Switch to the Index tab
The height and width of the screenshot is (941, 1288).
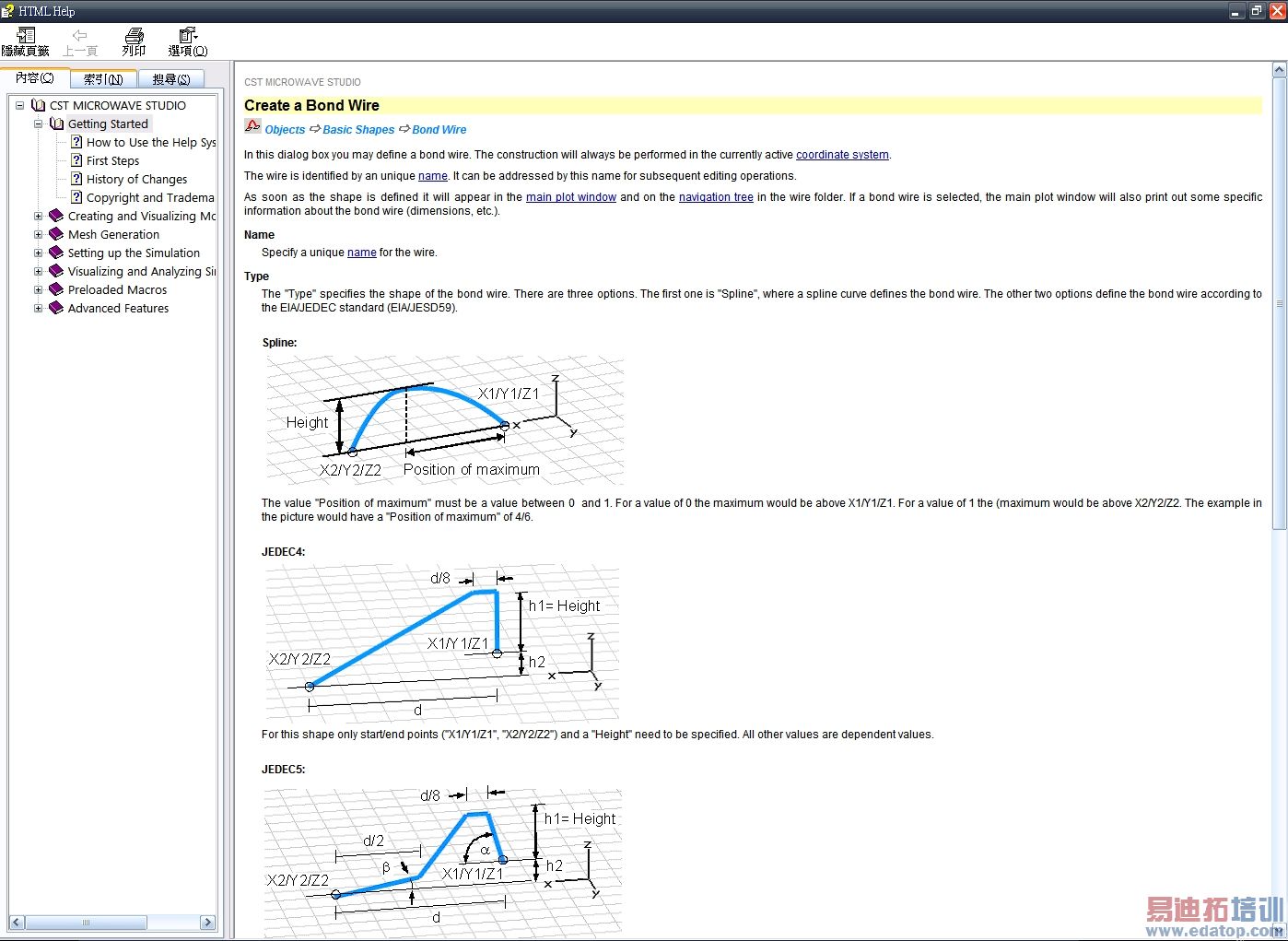pos(103,79)
